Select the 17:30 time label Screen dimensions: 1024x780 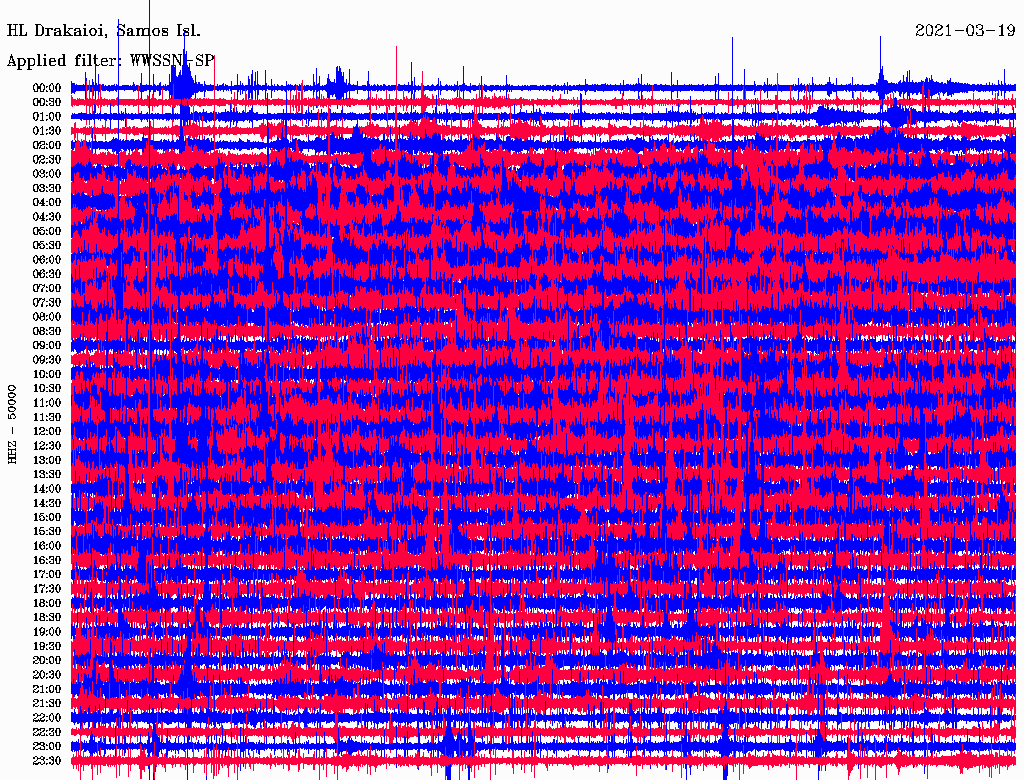[x=47, y=589]
